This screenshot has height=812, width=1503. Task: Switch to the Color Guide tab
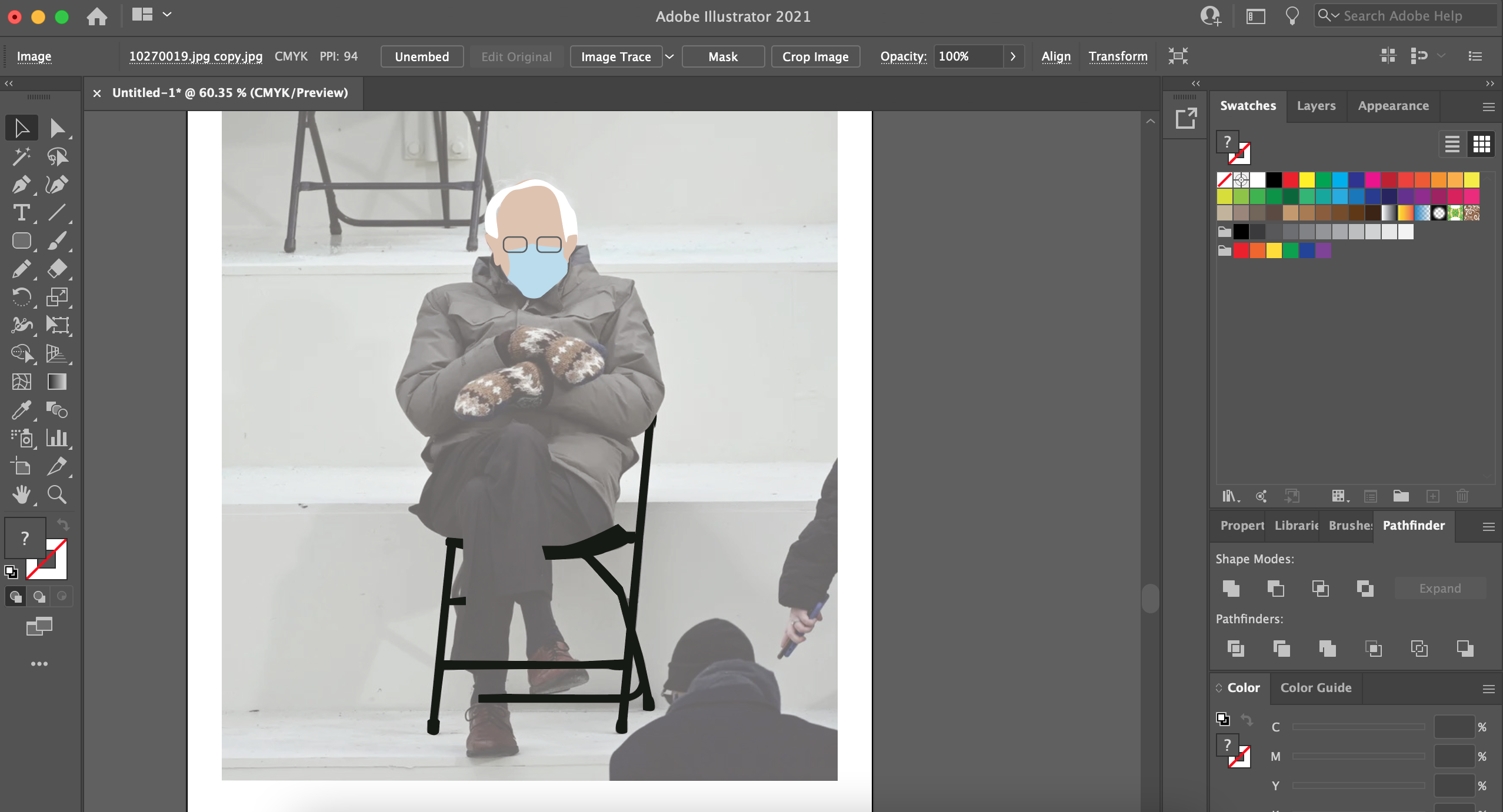(x=1316, y=688)
